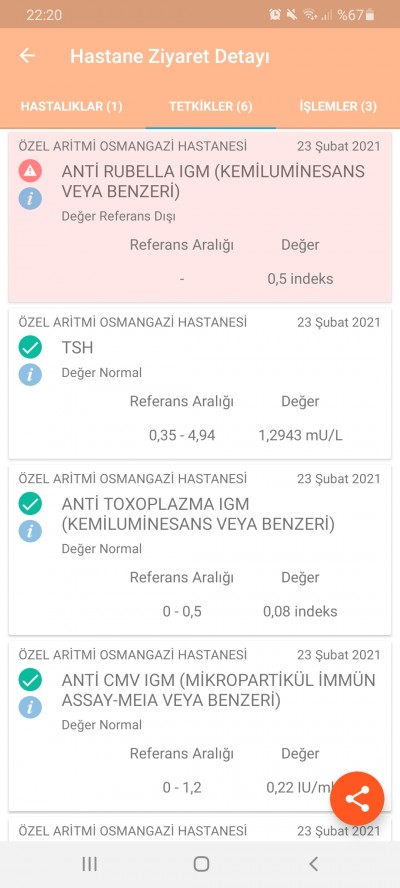Tap the red warning icon on Rubella
Screen dimensions: 400x888
pyautogui.click(x=30, y=170)
